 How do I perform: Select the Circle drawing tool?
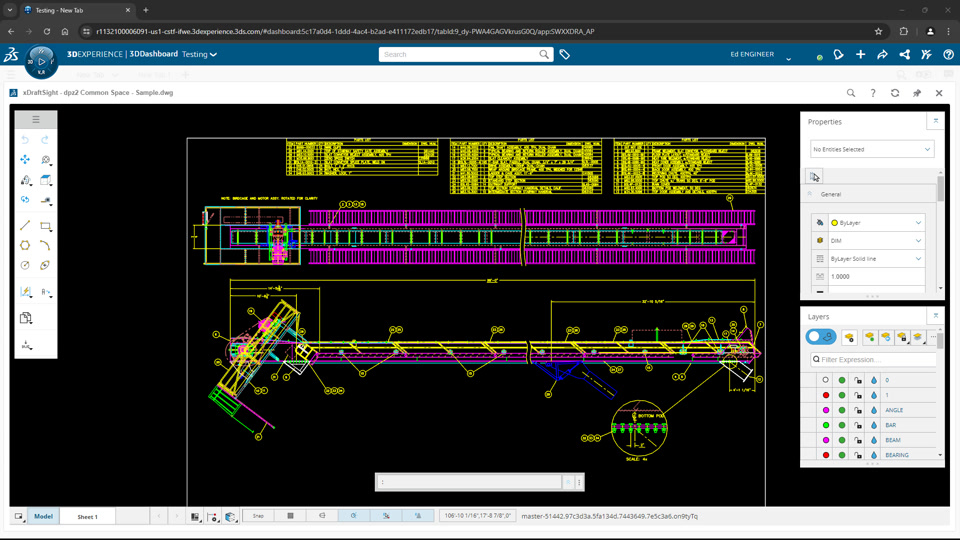point(25,265)
